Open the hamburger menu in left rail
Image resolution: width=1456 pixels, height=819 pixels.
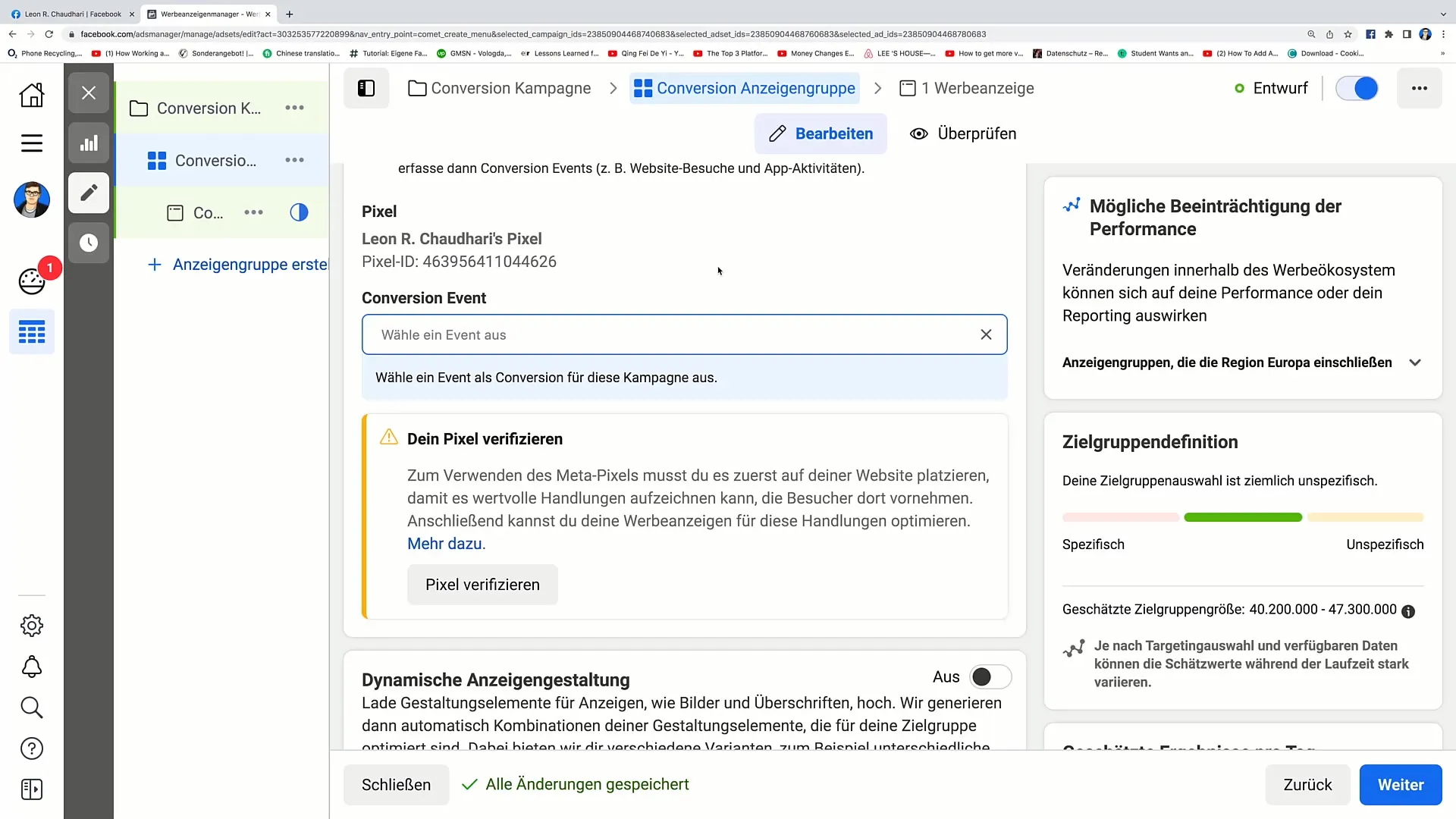(x=31, y=143)
